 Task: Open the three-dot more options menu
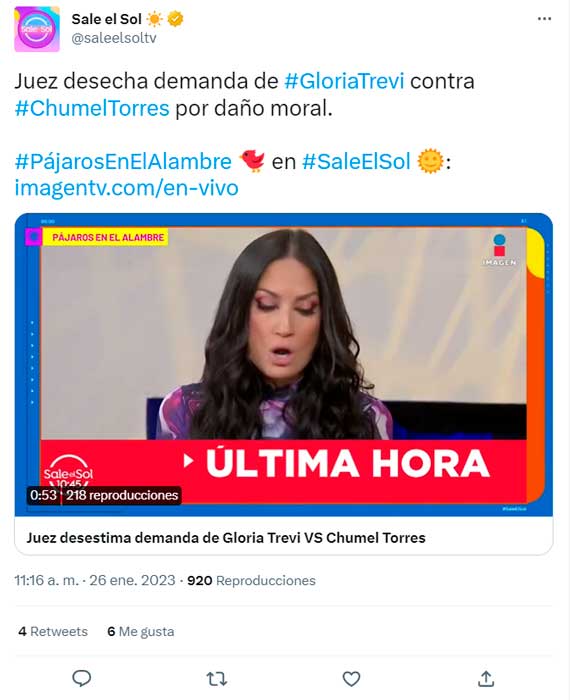click(544, 19)
